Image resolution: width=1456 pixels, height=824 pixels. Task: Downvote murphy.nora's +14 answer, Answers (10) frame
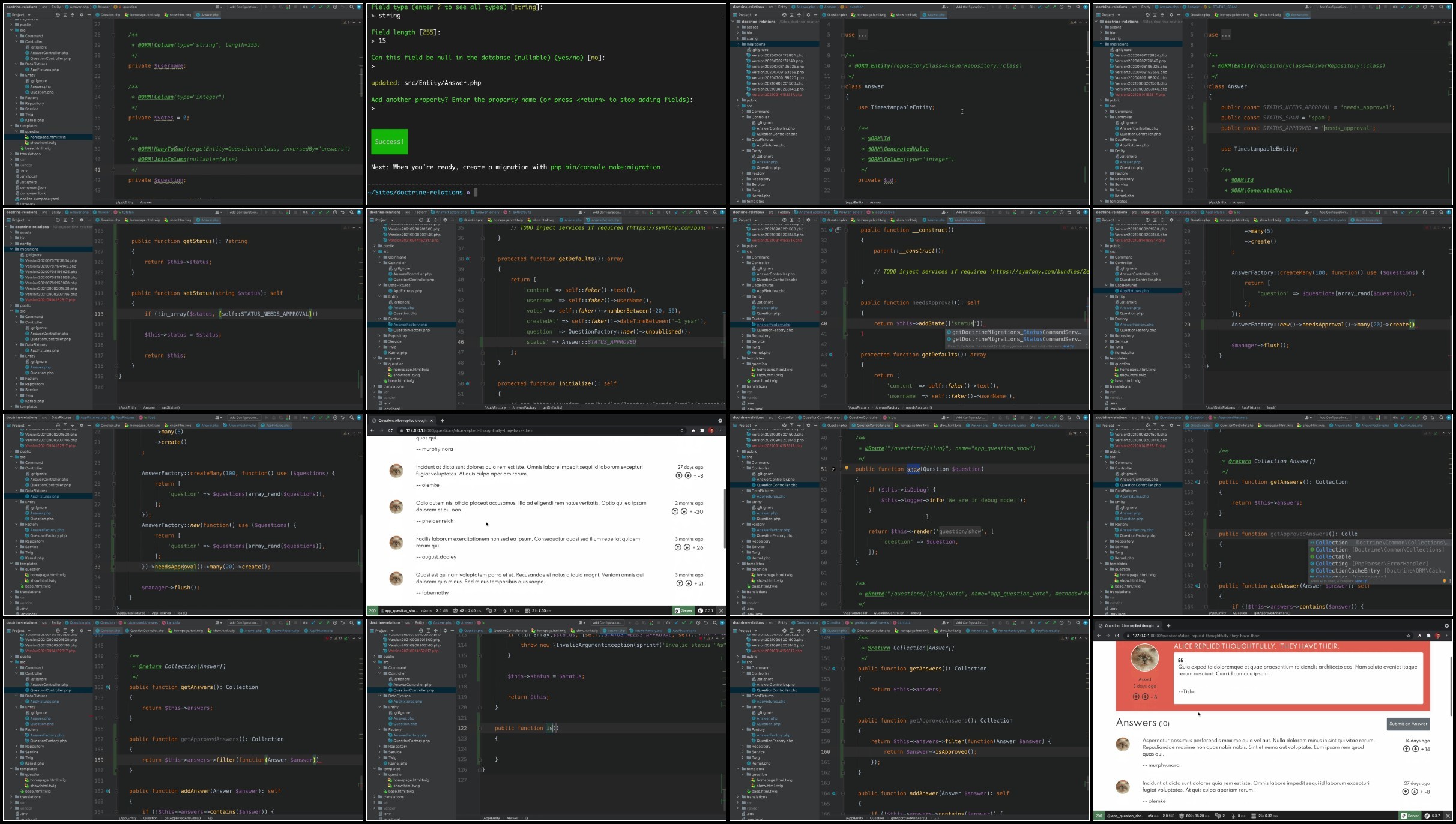[x=1415, y=749]
